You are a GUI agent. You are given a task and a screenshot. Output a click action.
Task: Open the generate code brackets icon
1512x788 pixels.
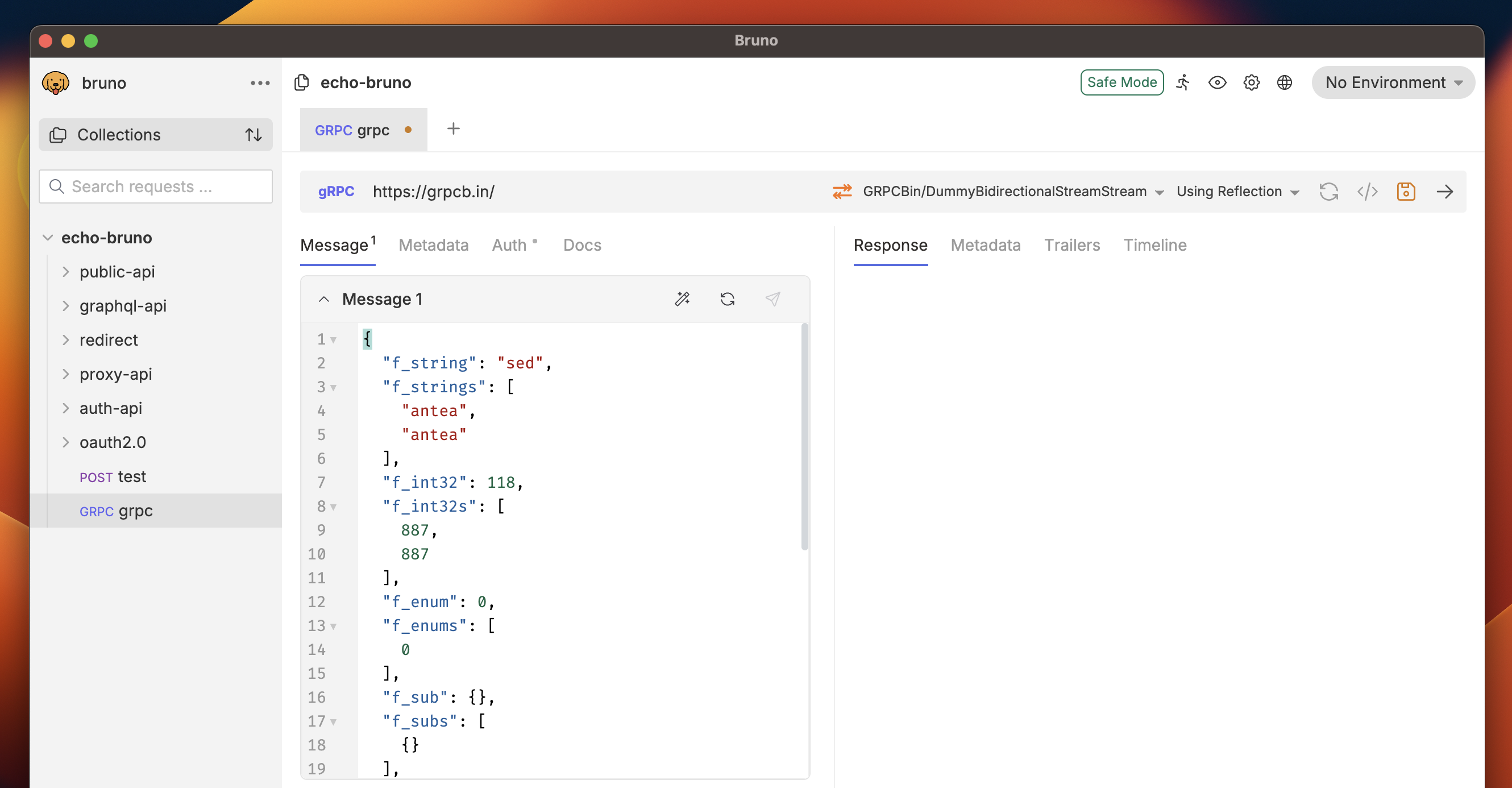click(x=1367, y=192)
